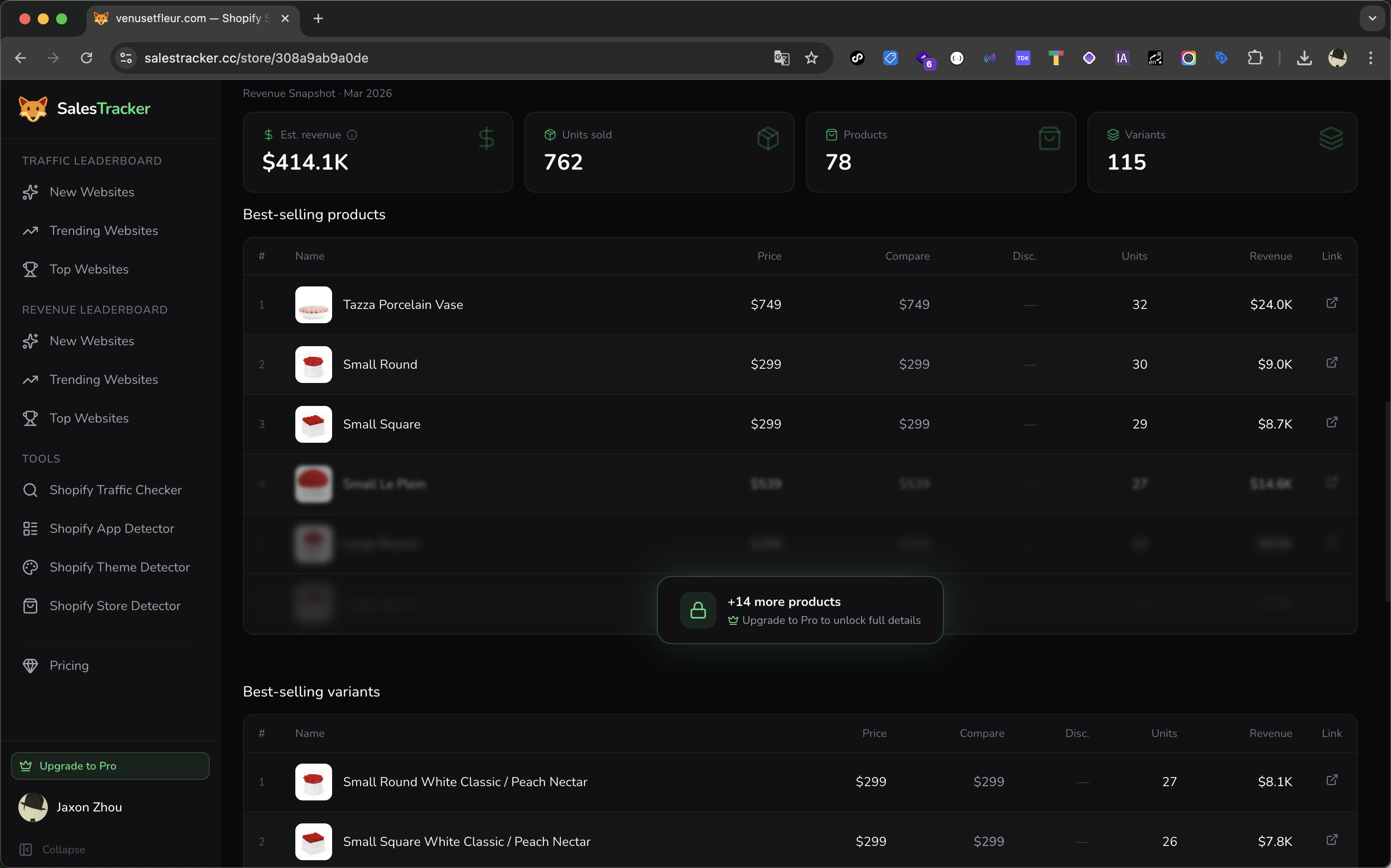Click the lock icon on upgrade banner
This screenshot has width=1391, height=868.
click(698, 610)
